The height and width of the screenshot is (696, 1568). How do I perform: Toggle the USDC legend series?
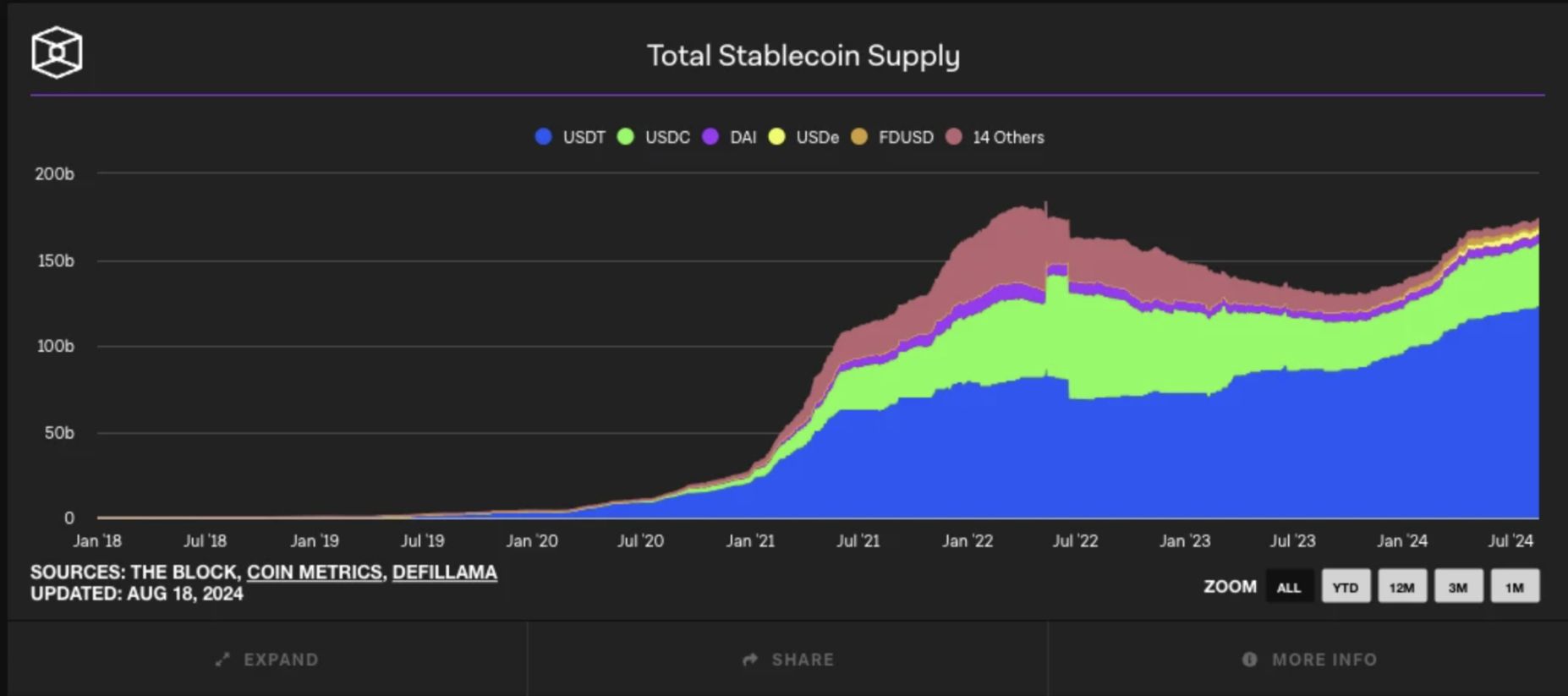(x=654, y=137)
